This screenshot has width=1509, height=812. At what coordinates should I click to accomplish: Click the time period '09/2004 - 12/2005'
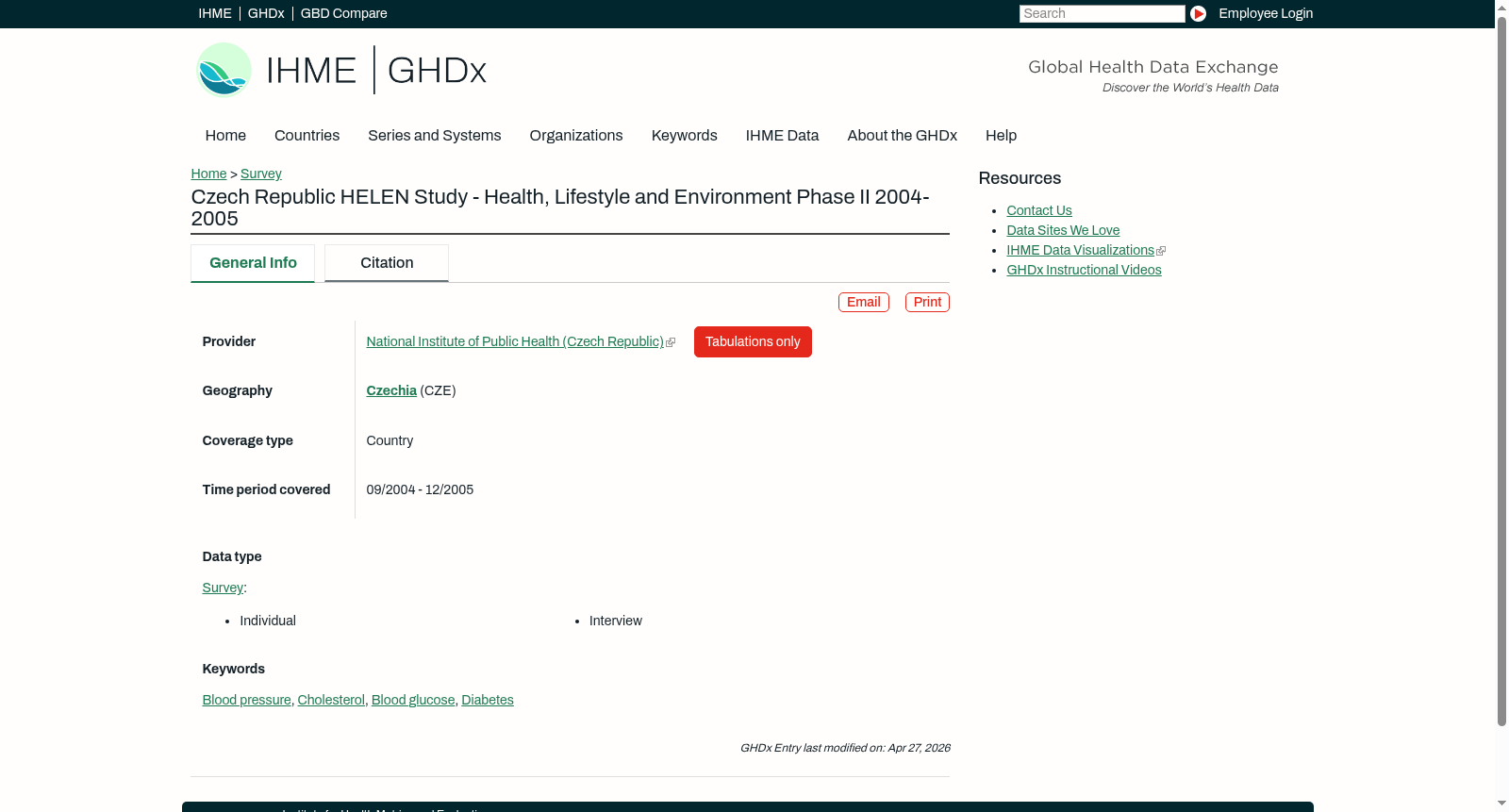[x=420, y=489]
